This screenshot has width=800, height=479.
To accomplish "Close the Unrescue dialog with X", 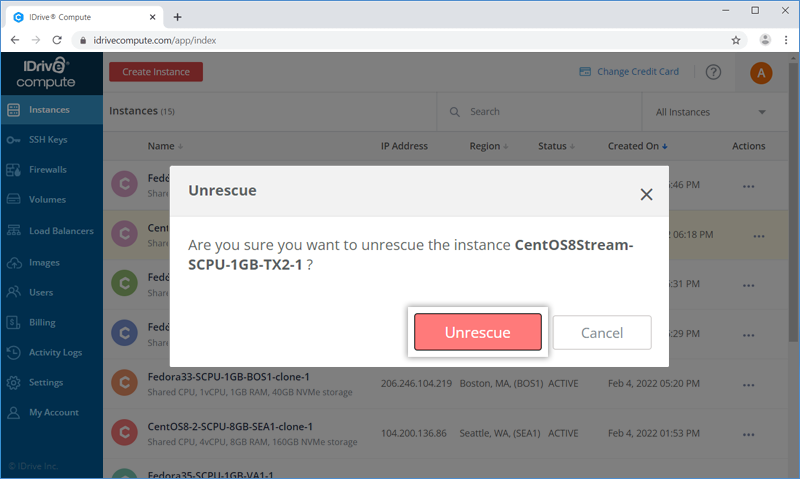I will pos(646,194).
